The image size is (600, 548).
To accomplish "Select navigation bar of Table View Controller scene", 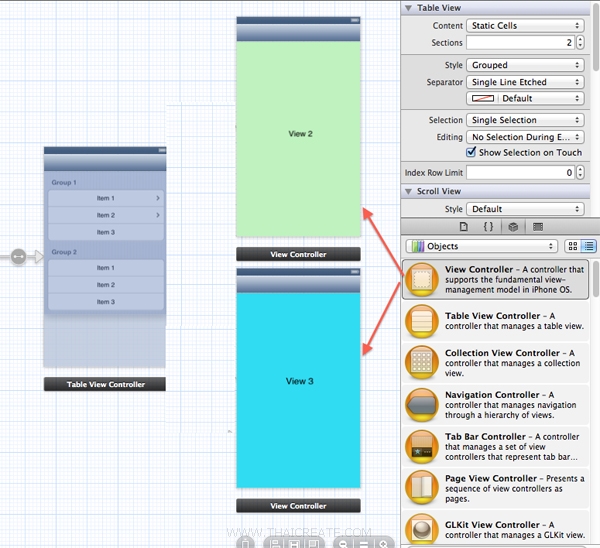I will click(x=105, y=163).
